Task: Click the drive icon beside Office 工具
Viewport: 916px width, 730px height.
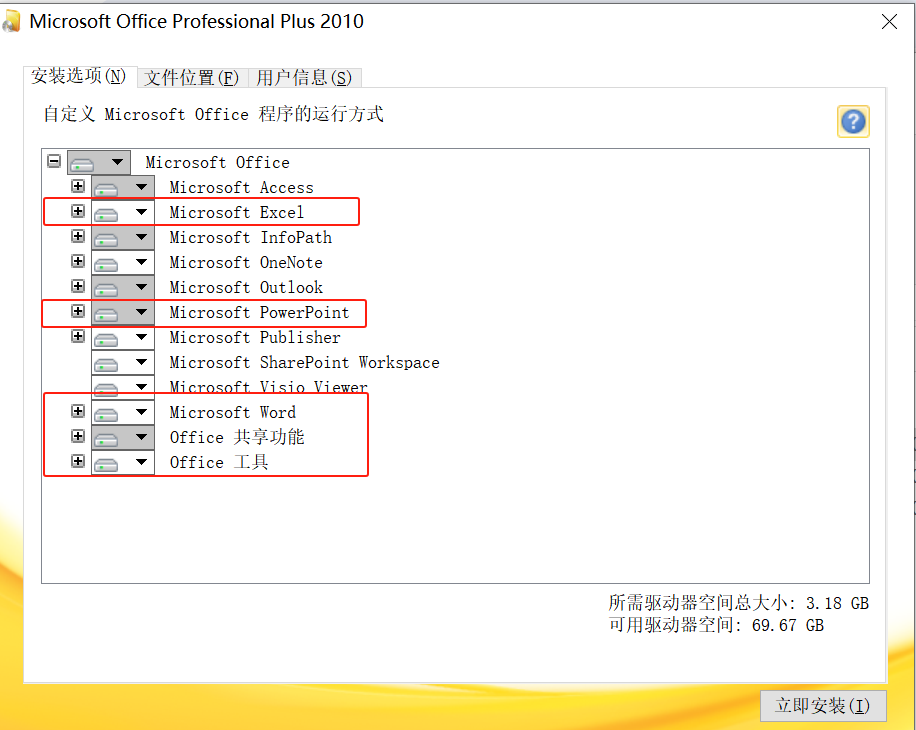Action: click(107, 463)
